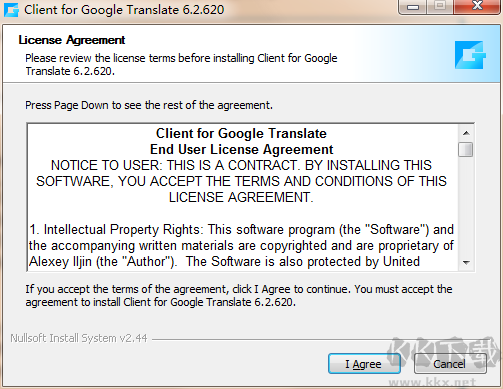Click the Nullsoft Install System v2.44 label

(79, 338)
